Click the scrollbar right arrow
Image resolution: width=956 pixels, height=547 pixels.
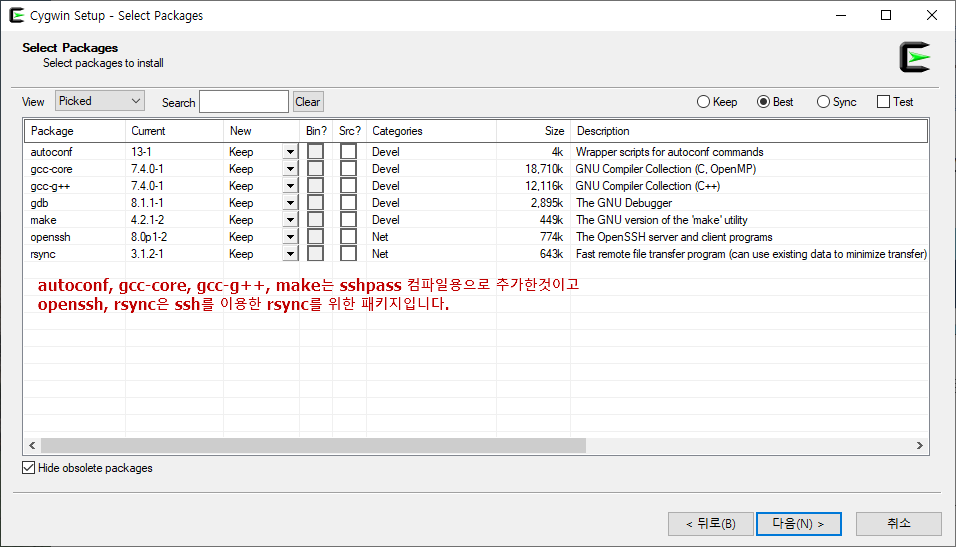919,446
